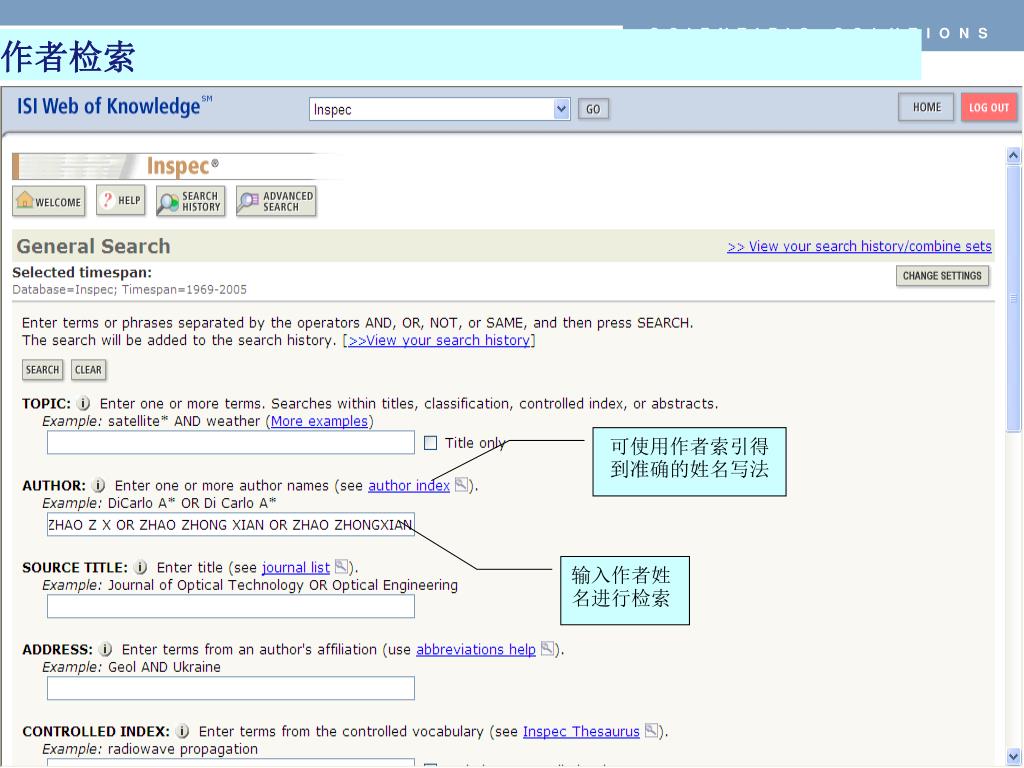This screenshot has width=1024, height=768.
Task: Focus the TOPIC input field
Action: (x=231, y=442)
